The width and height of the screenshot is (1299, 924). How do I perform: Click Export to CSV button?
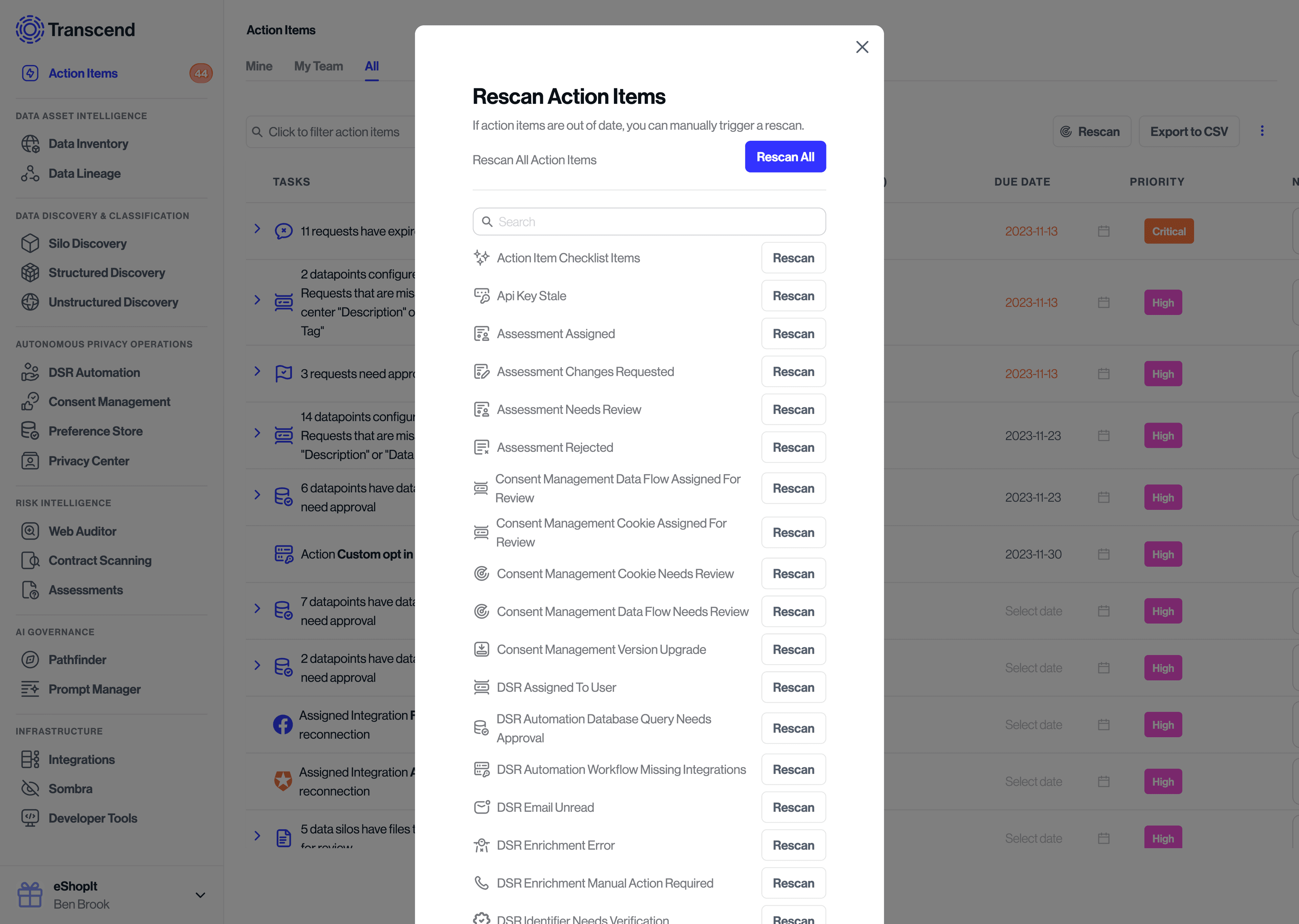1189,131
